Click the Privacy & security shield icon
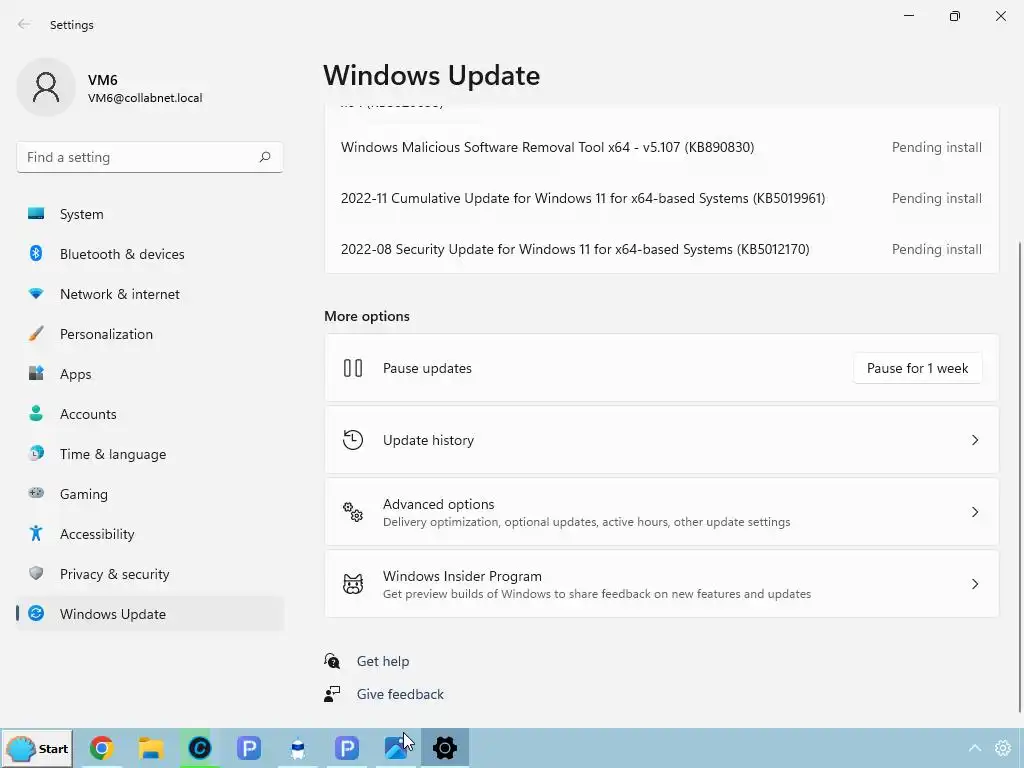The width and height of the screenshot is (1024, 768). (x=36, y=573)
